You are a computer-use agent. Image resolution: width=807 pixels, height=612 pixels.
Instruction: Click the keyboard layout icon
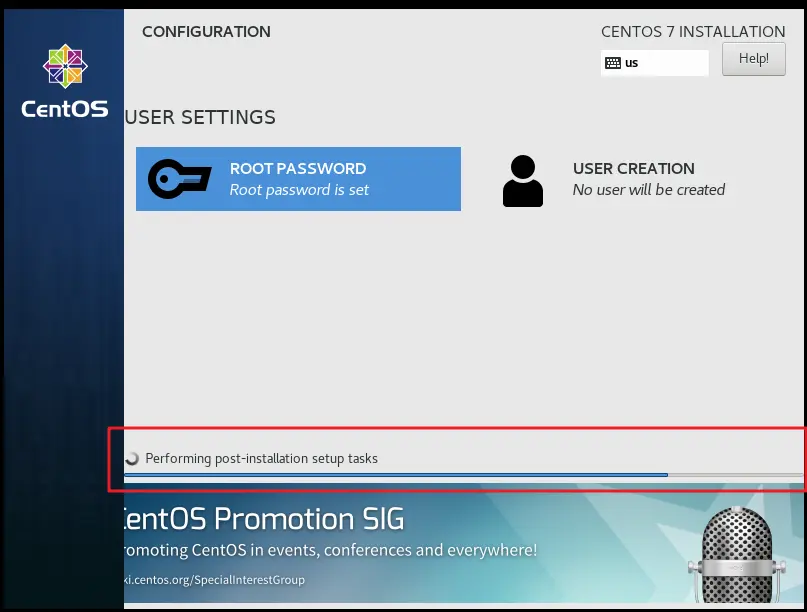point(612,63)
